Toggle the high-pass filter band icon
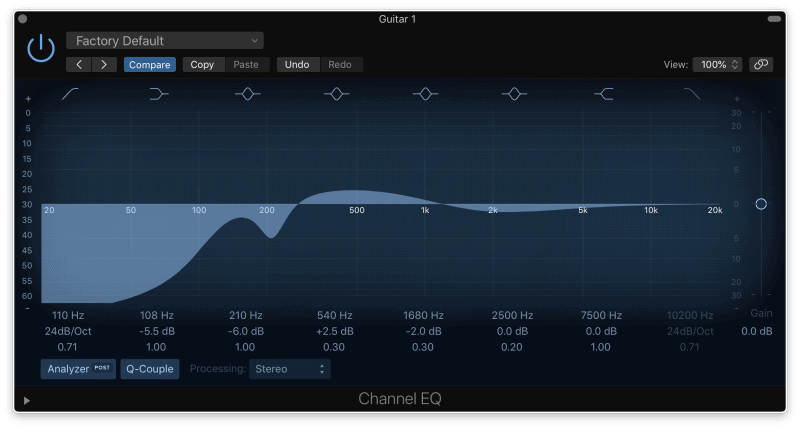 coord(70,94)
